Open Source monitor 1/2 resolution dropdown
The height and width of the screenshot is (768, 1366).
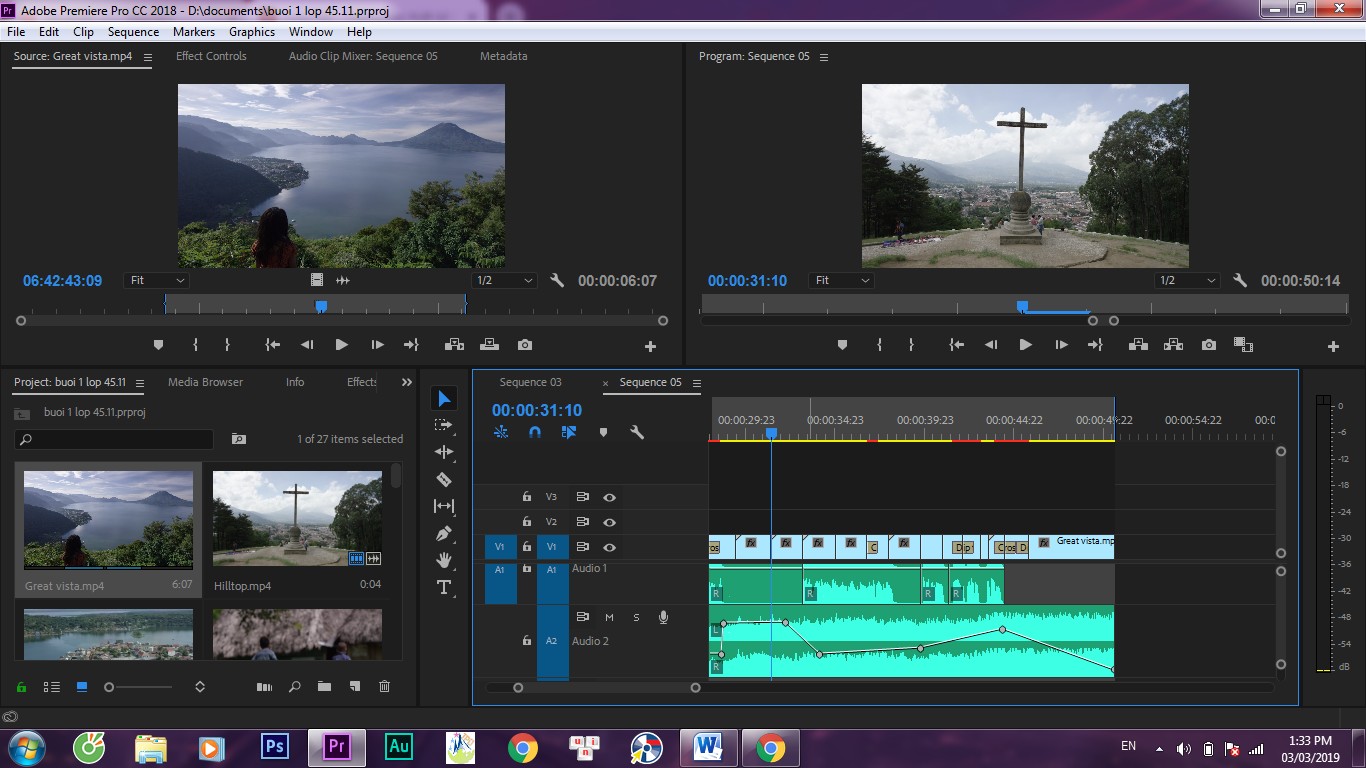504,281
